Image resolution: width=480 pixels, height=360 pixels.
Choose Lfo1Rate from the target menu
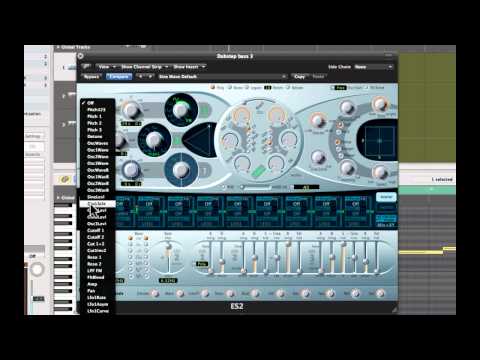pyautogui.click(x=97, y=297)
